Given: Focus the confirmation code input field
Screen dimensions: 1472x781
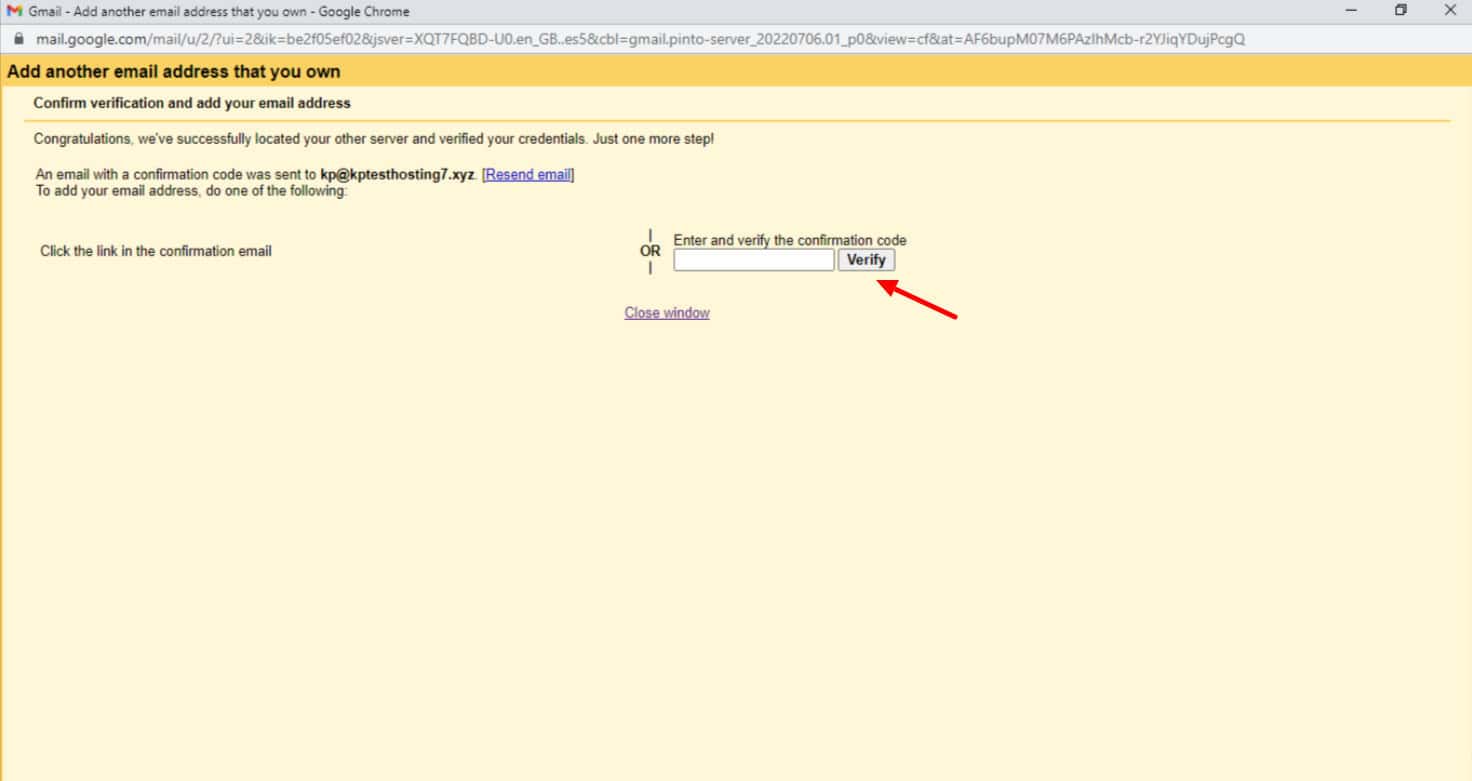Looking at the screenshot, I should [x=754, y=260].
